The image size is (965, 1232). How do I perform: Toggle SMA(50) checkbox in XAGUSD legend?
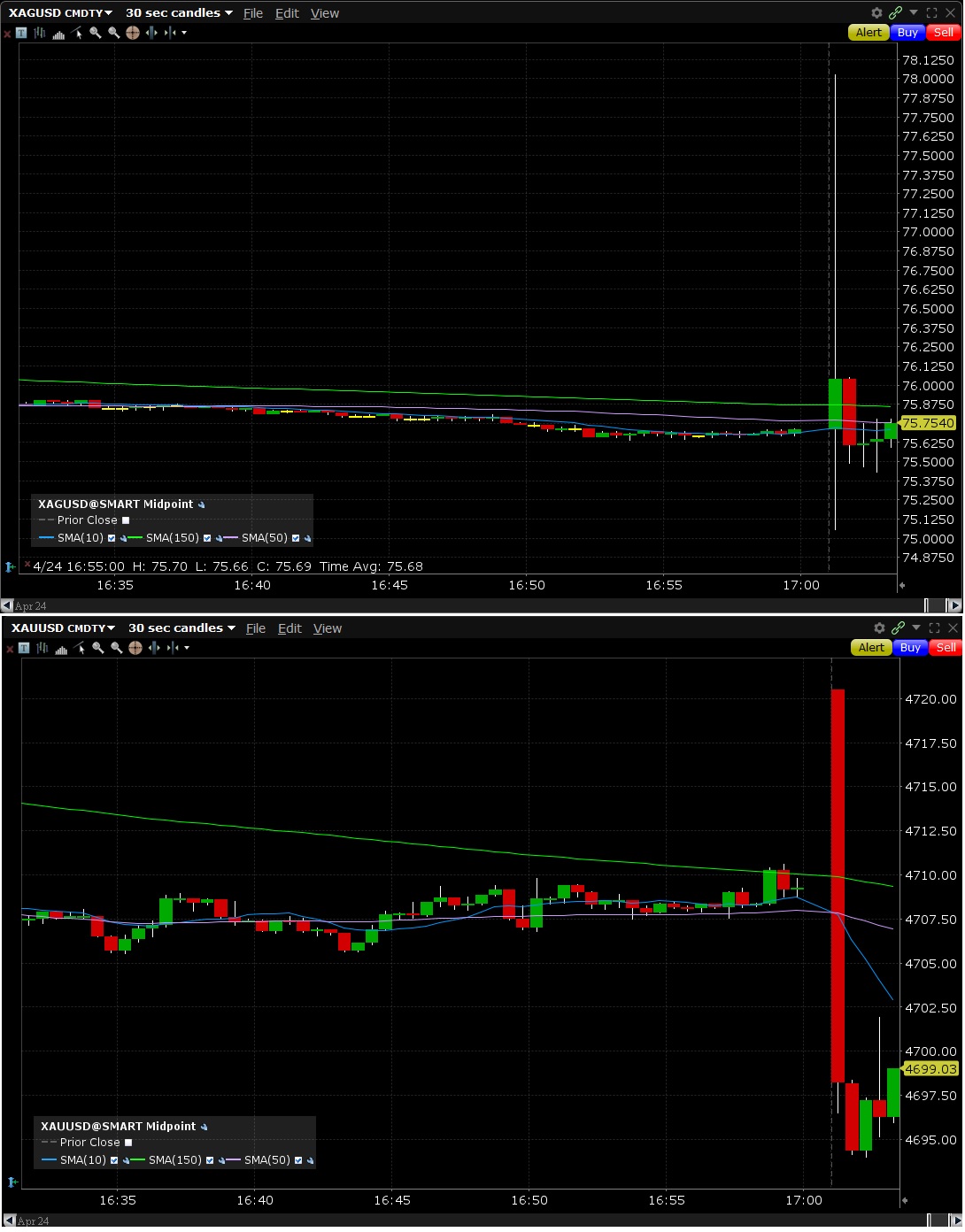(296, 538)
